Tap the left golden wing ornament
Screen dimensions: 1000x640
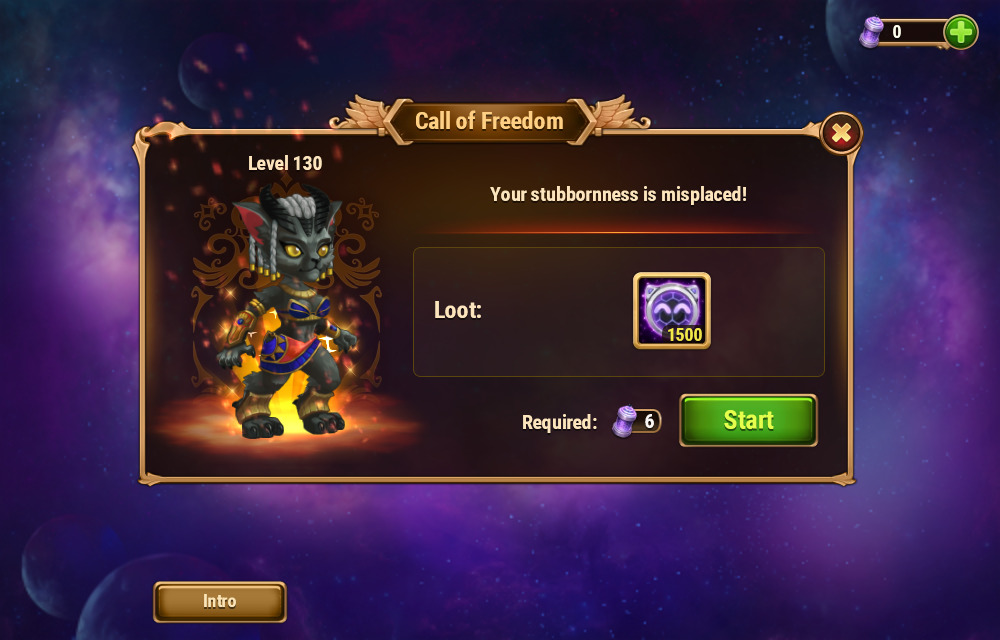[359, 112]
